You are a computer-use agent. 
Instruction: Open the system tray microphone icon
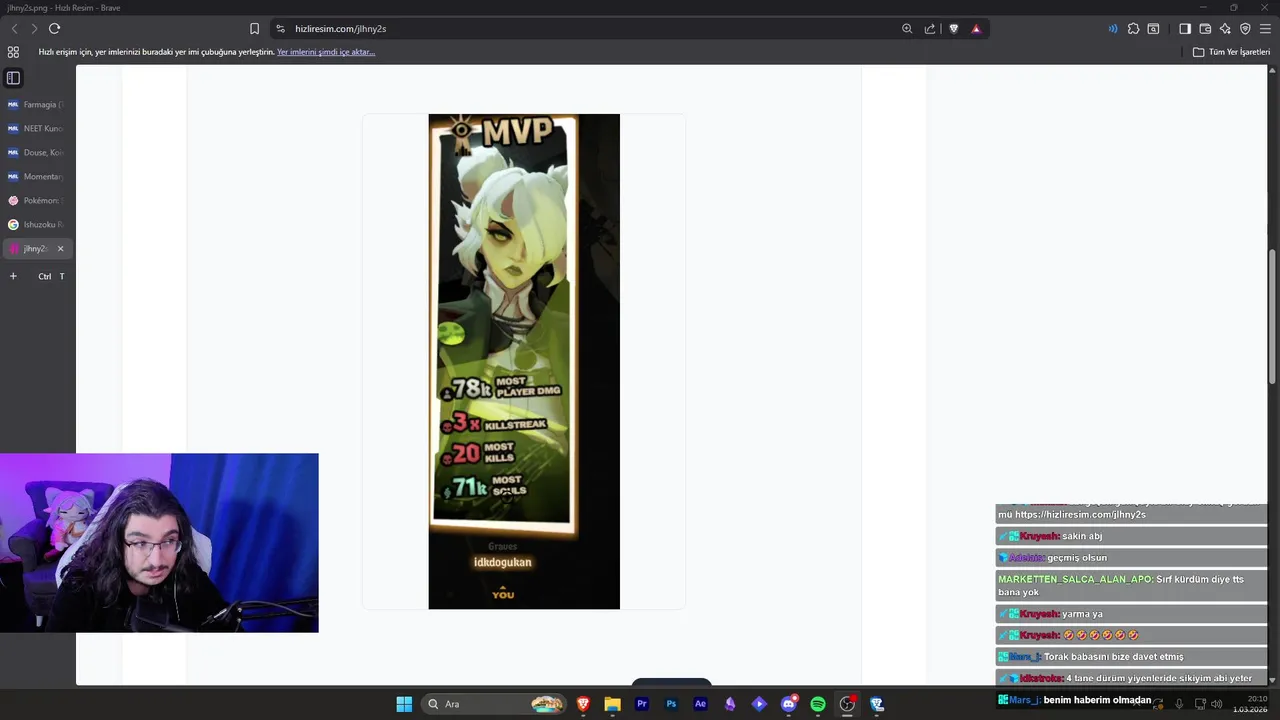click(x=1179, y=704)
